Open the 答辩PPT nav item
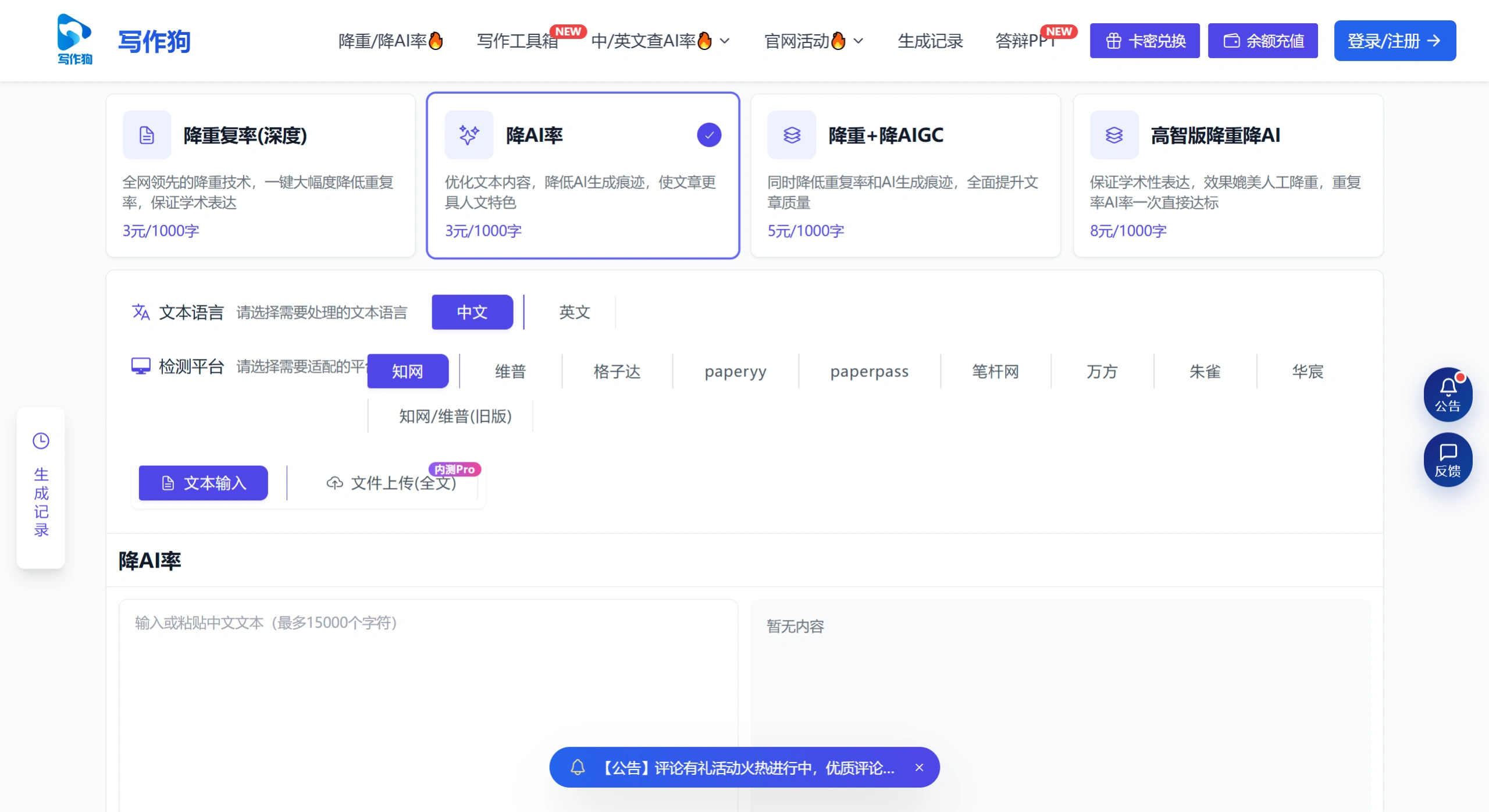The height and width of the screenshot is (812, 1489). 1025,41
